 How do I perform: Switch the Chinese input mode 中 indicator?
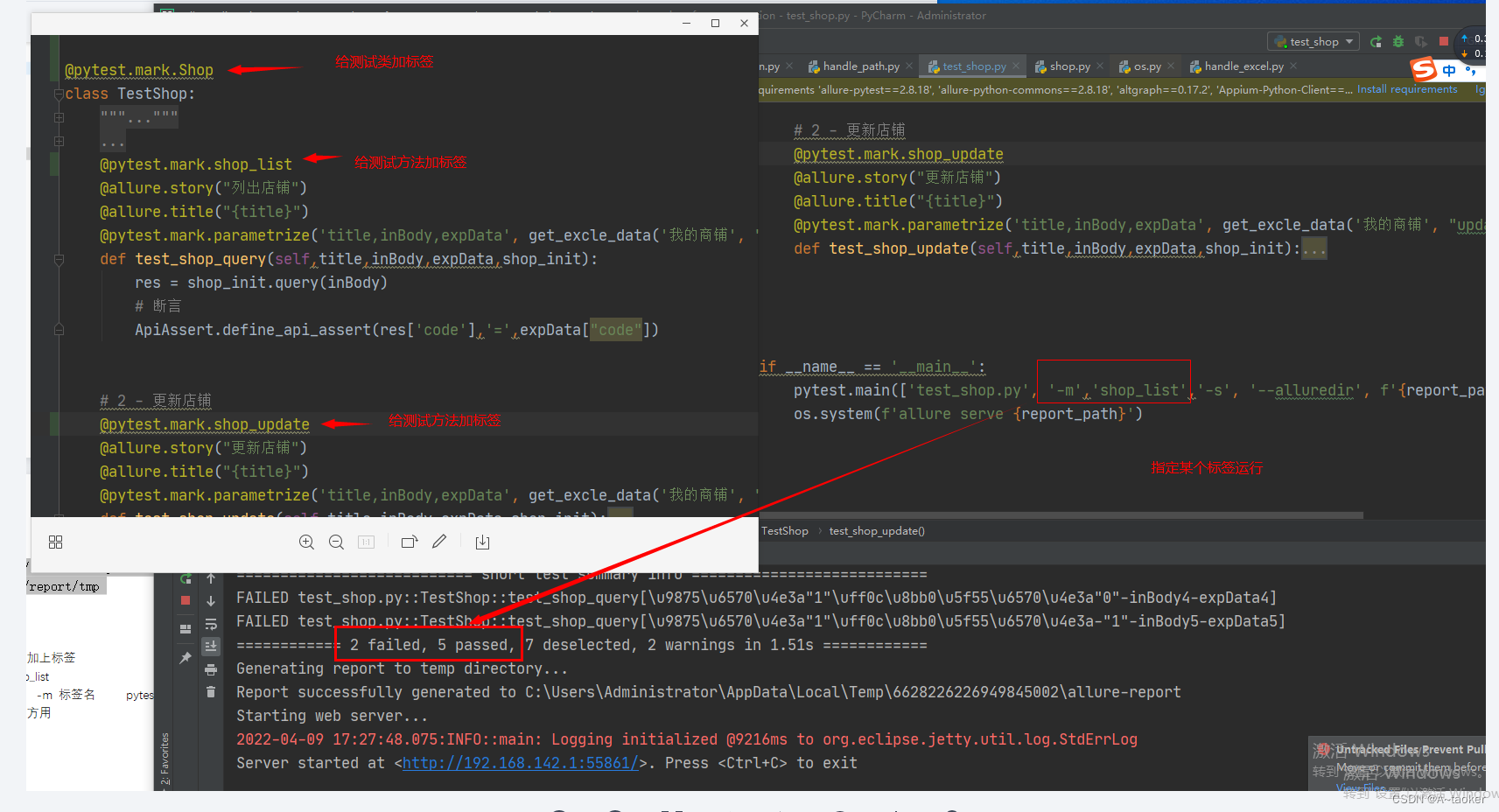[x=1449, y=70]
